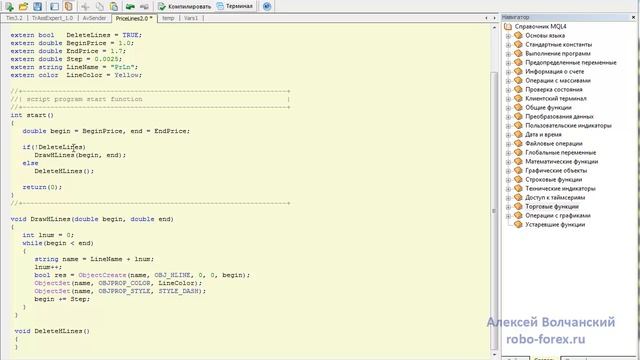Click the 'int start()' function header

pyautogui.click(x=32, y=115)
